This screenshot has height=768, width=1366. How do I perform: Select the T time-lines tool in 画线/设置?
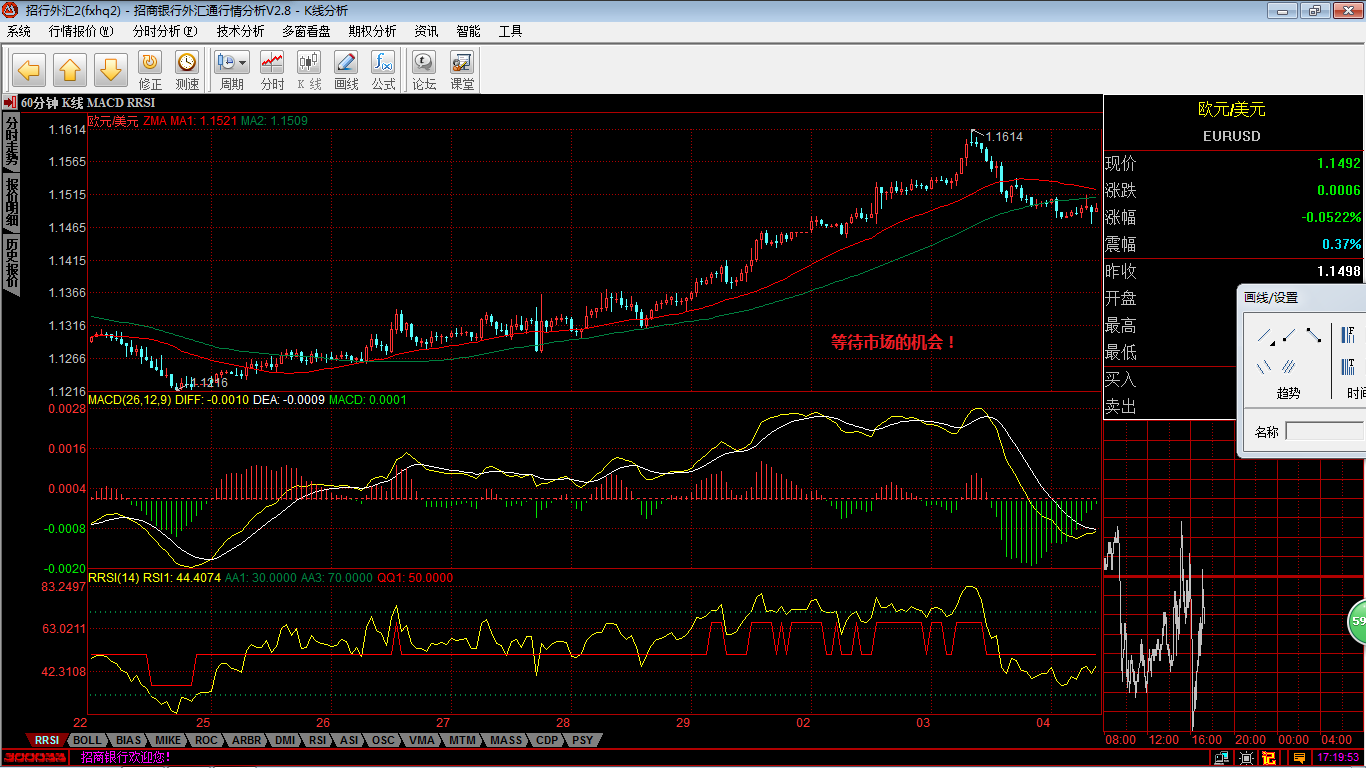click(x=1348, y=367)
